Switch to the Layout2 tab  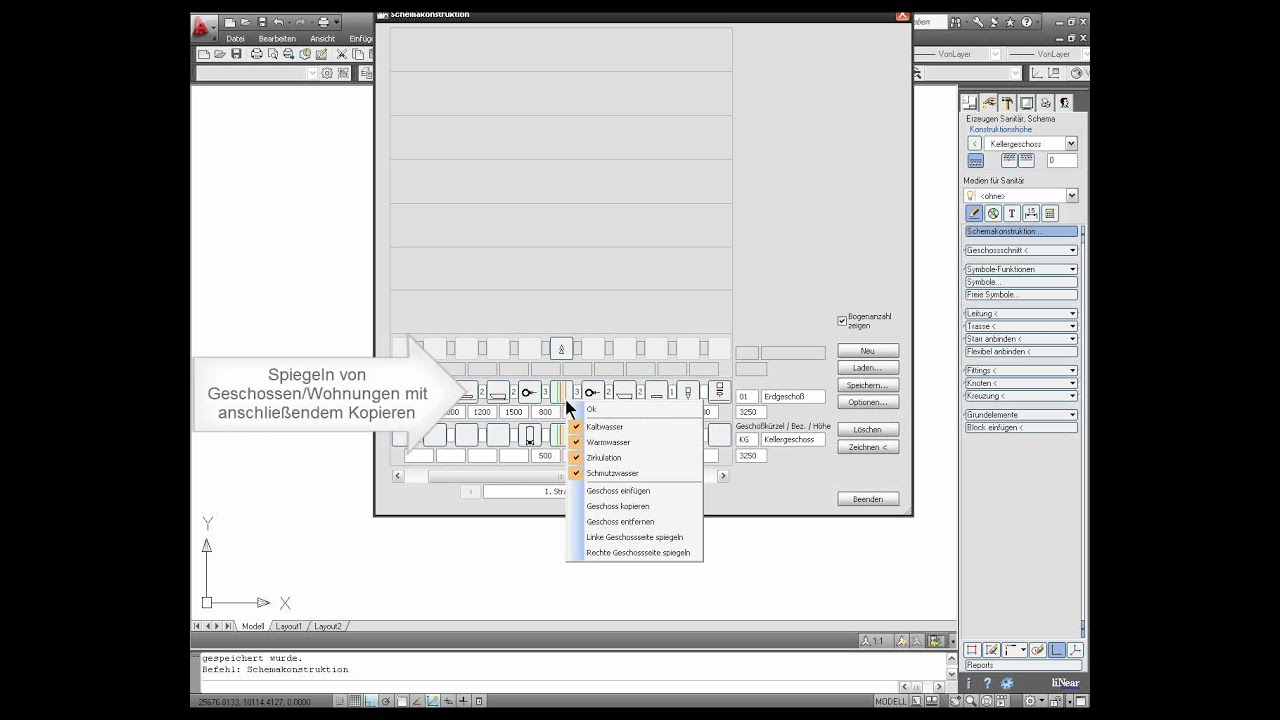328,626
